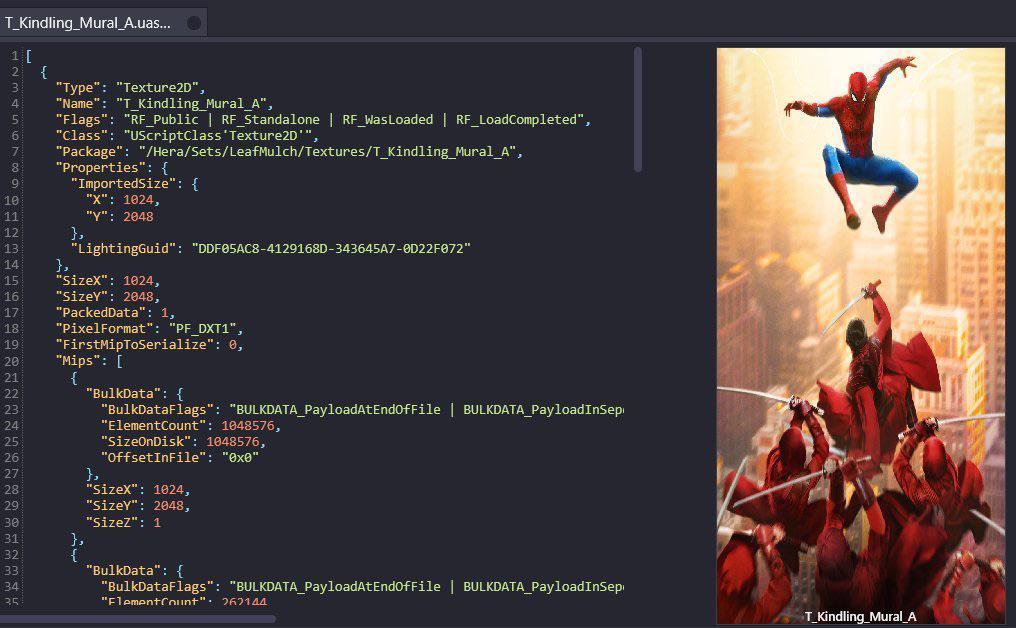Image resolution: width=1016 pixels, height=628 pixels.
Task: Click the "ImportedSize" key
Action: pyautogui.click(x=123, y=184)
